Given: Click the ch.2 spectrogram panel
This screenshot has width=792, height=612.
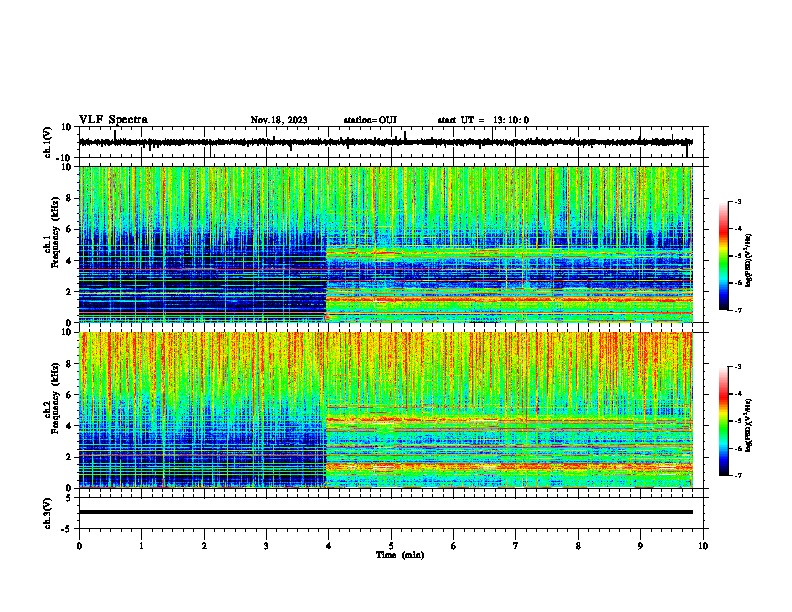Looking at the screenshot, I should pyautogui.click(x=386, y=410).
